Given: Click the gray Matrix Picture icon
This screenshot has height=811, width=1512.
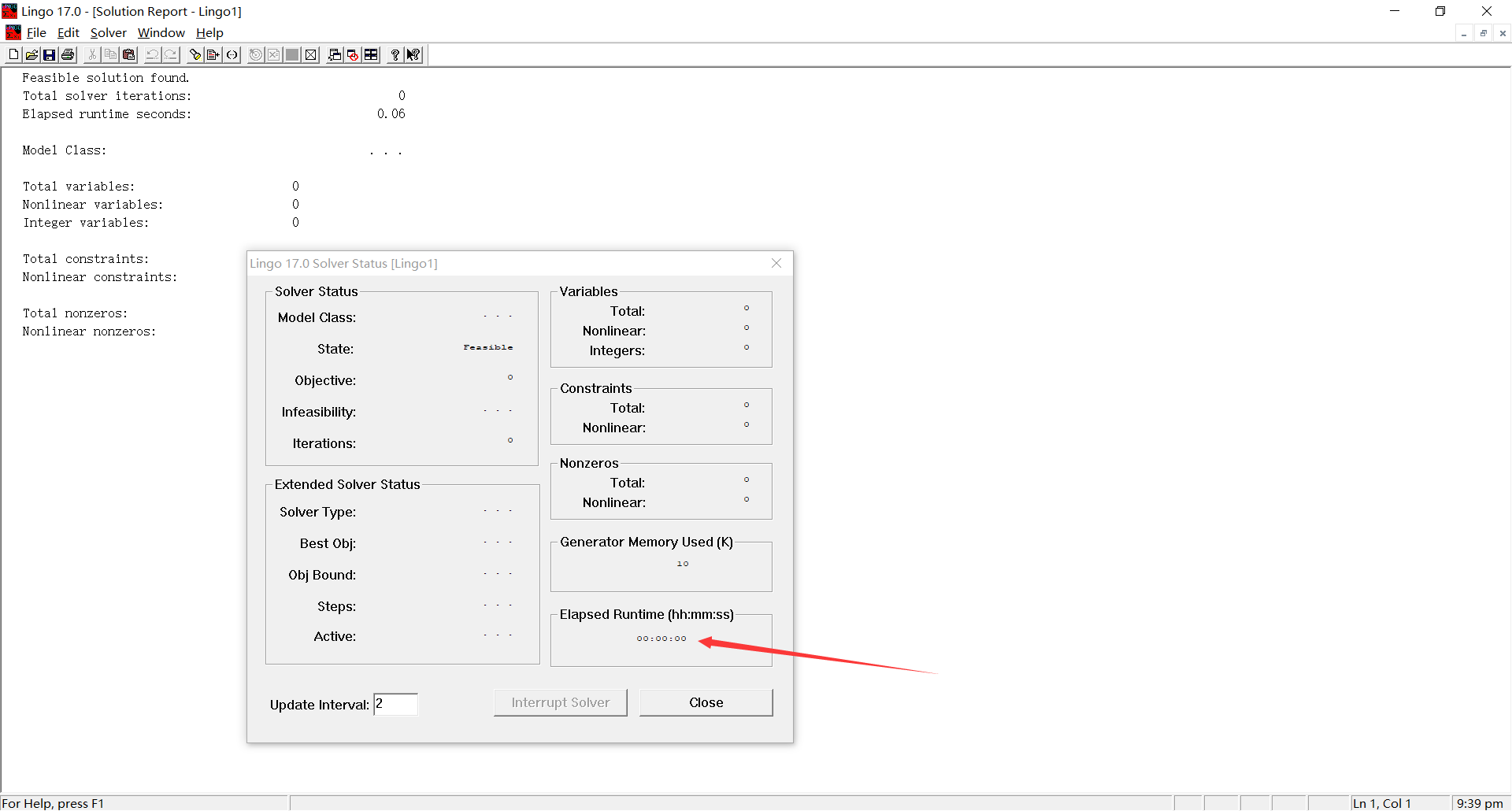Looking at the screenshot, I should (292, 54).
